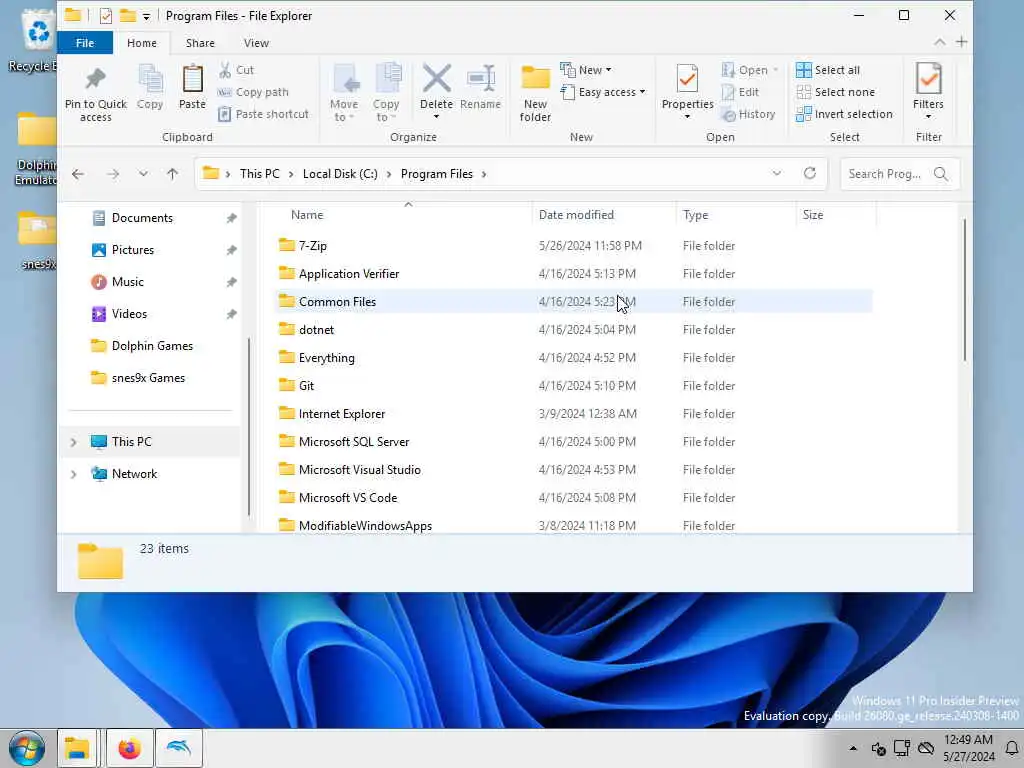Expand This PC tree node

73,442
